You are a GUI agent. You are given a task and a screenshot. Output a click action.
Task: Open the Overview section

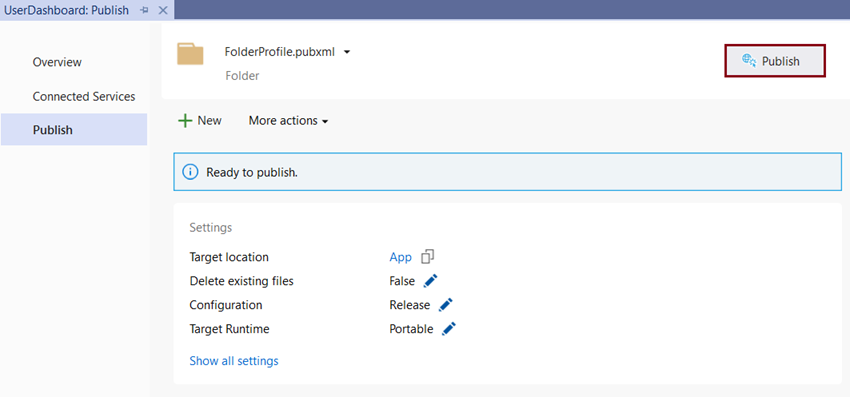tap(57, 62)
